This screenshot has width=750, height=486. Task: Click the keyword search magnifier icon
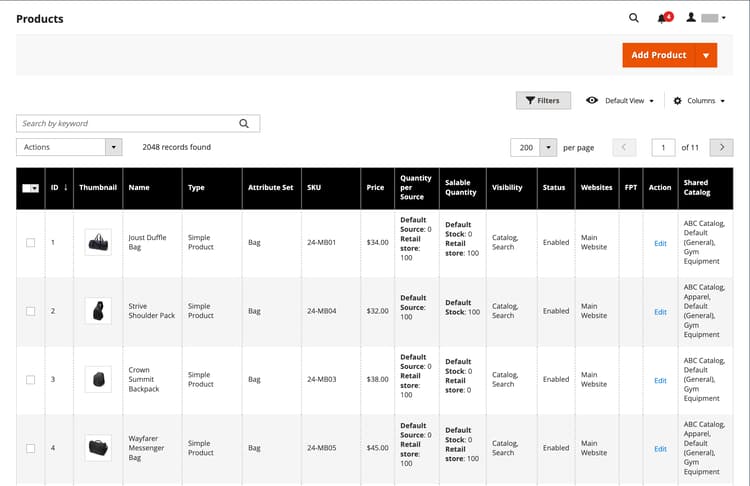[244, 123]
